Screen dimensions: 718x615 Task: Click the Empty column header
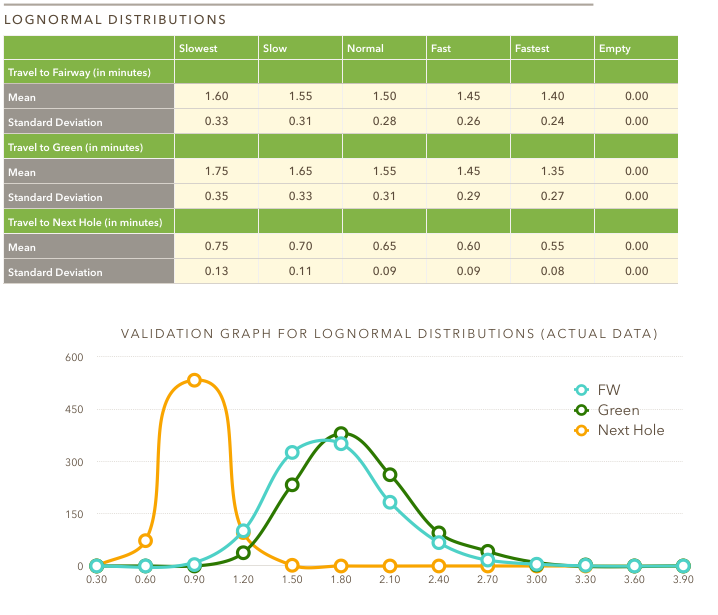pyautogui.click(x=614, y=48)
